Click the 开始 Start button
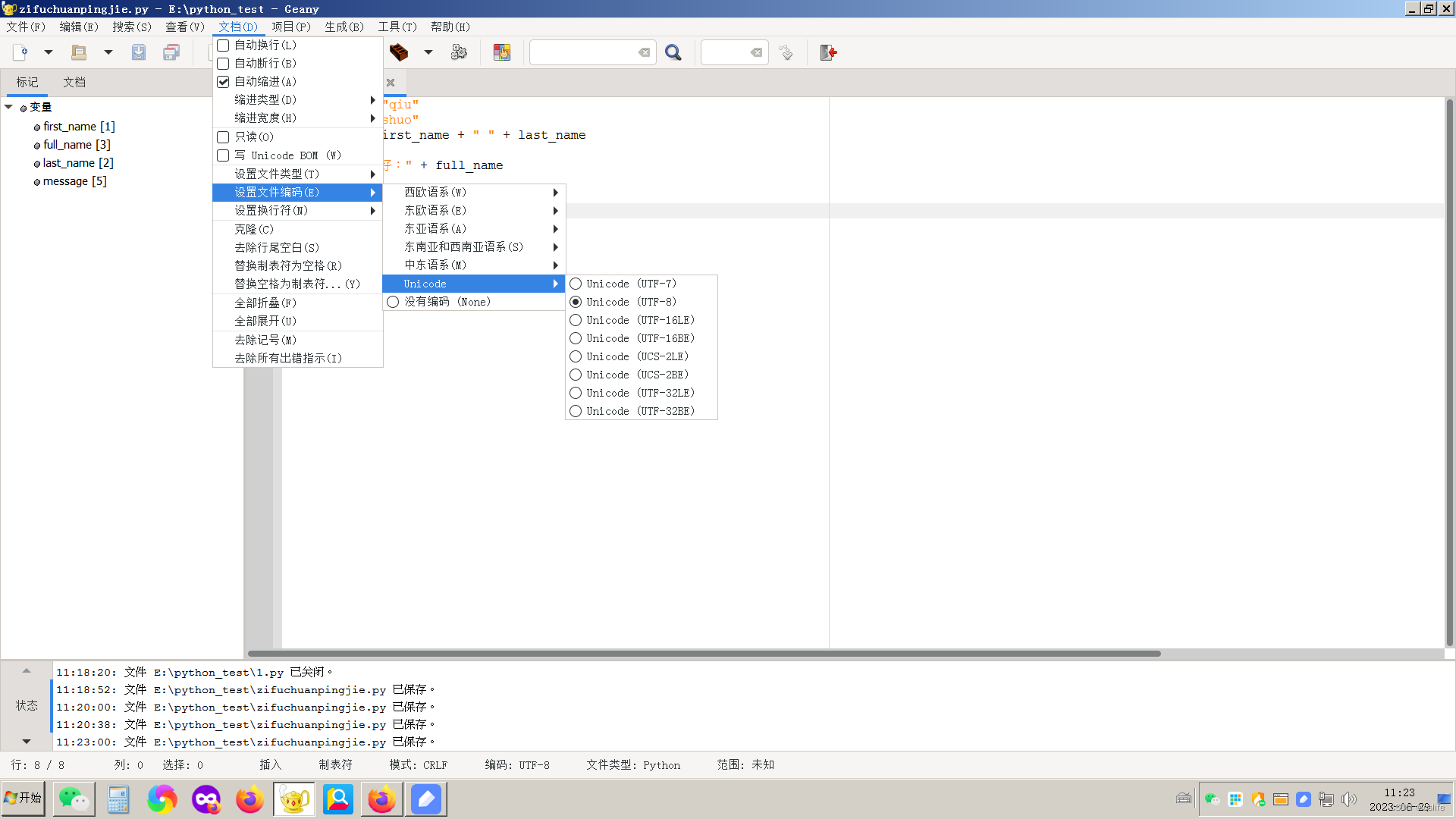 click(24, 799)
